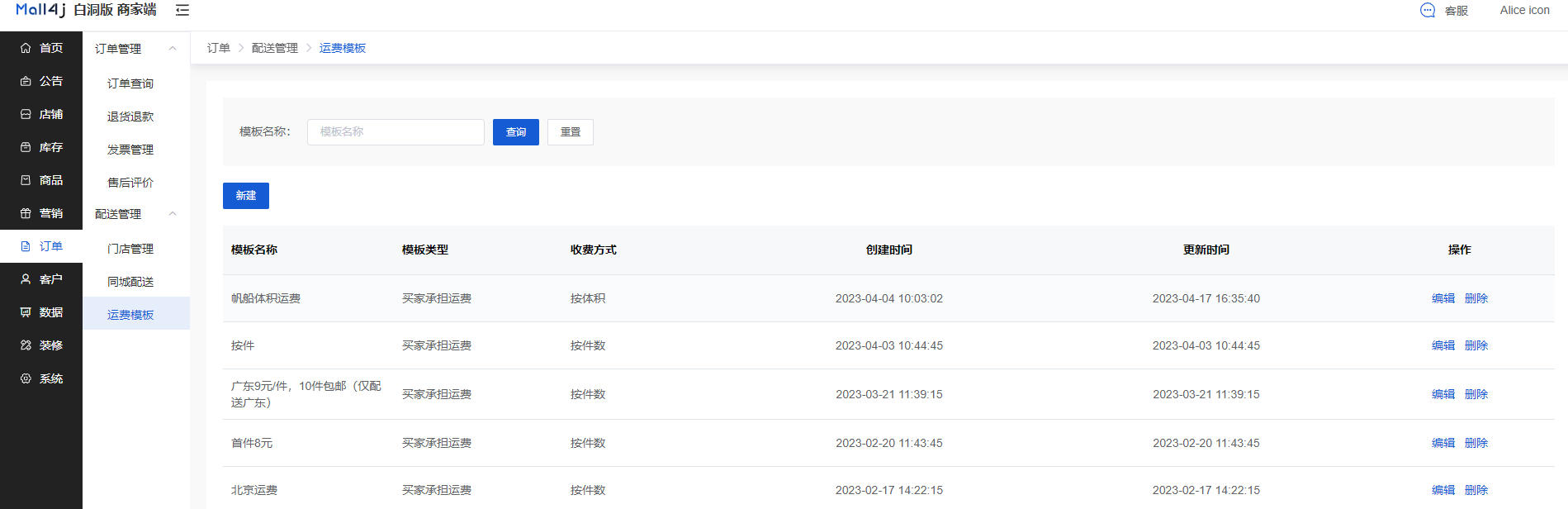Image resolution: width=1568 pixels, height=509 pixels.
Task: Focus the 模板名称 input field
Action: (x=396, y=132)
